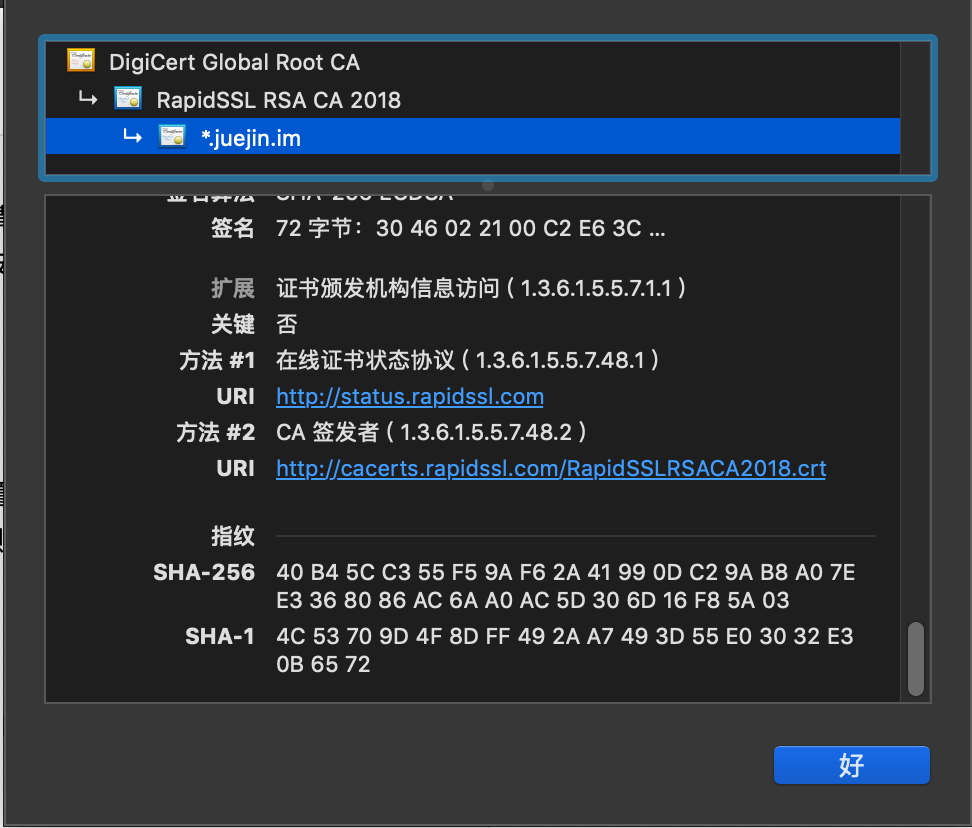
Task: Click the DigiCert Global Root CA certificate icon
Action: tap(81, 61)
